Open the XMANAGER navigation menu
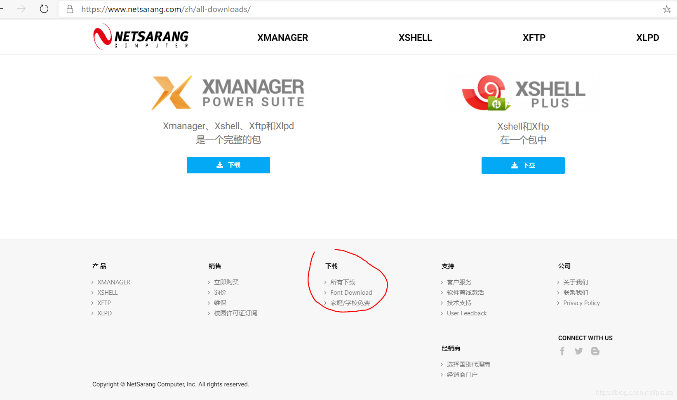The image size is (677, 400). tap(282, 38)
